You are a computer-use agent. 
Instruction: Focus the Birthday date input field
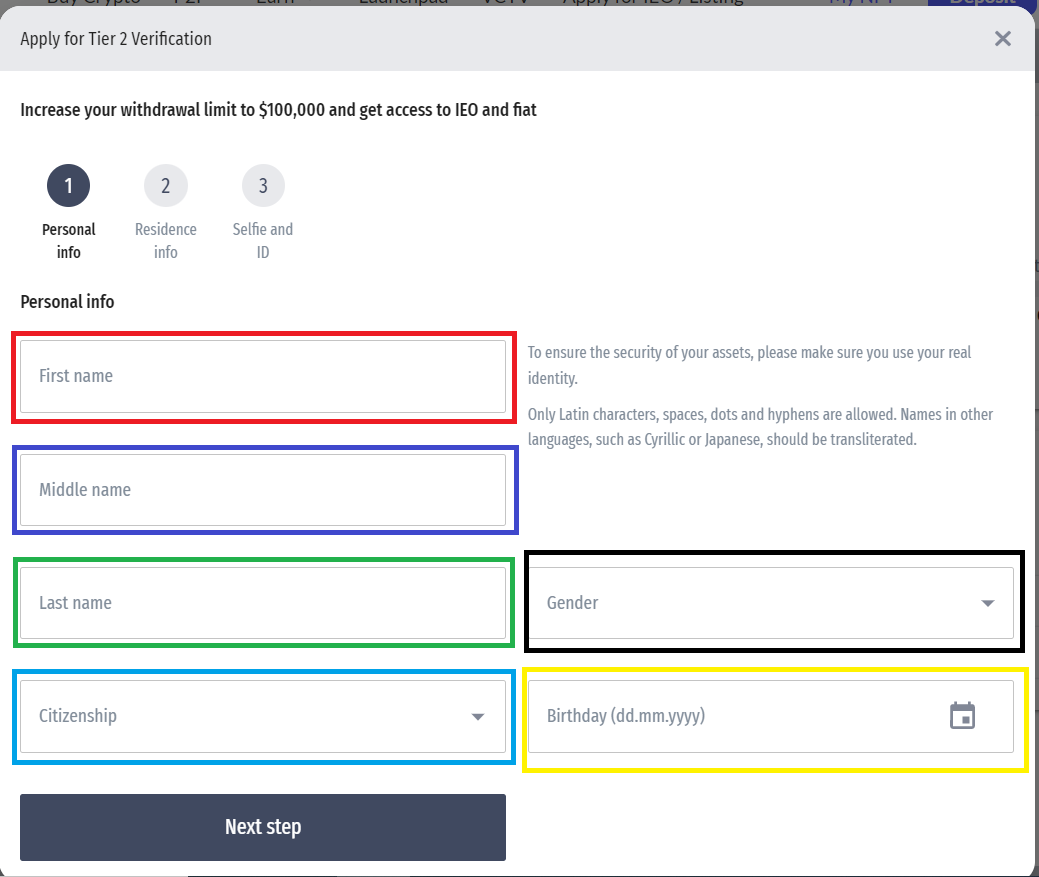click(x=730, y=716)
